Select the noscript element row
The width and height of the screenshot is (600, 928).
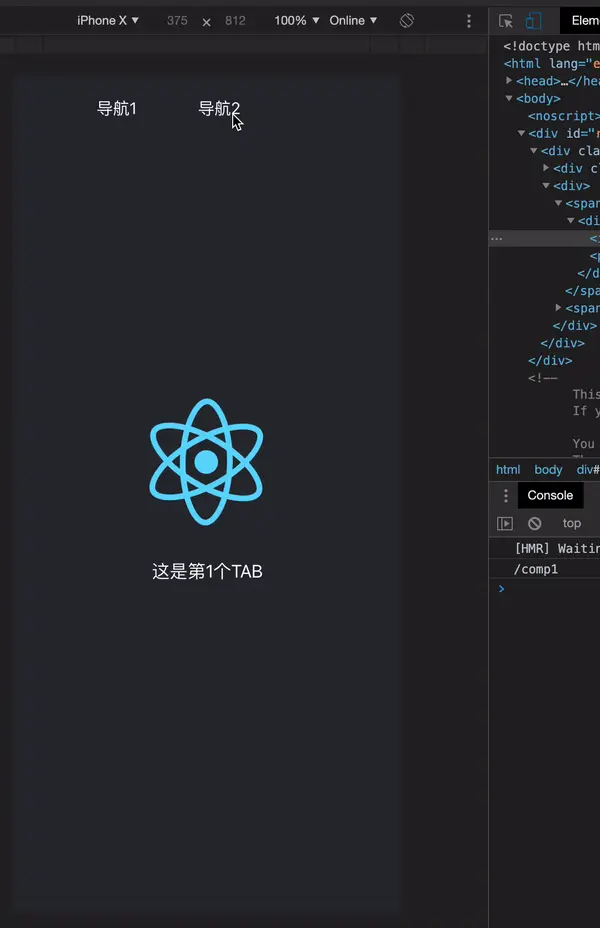[564, 116]
